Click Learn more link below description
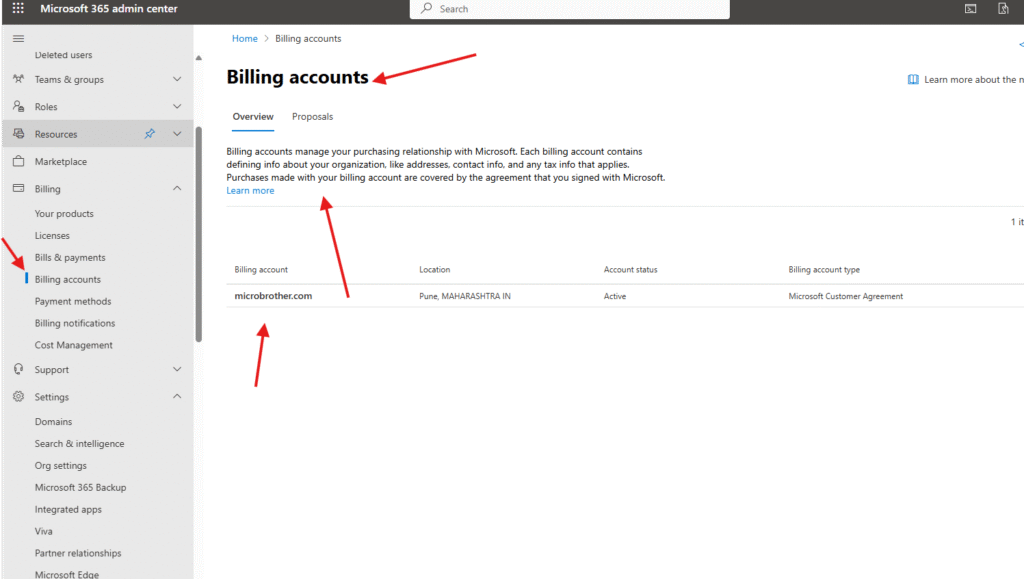The height and width of the screenshot is (579, 1024). click(250, 191)
